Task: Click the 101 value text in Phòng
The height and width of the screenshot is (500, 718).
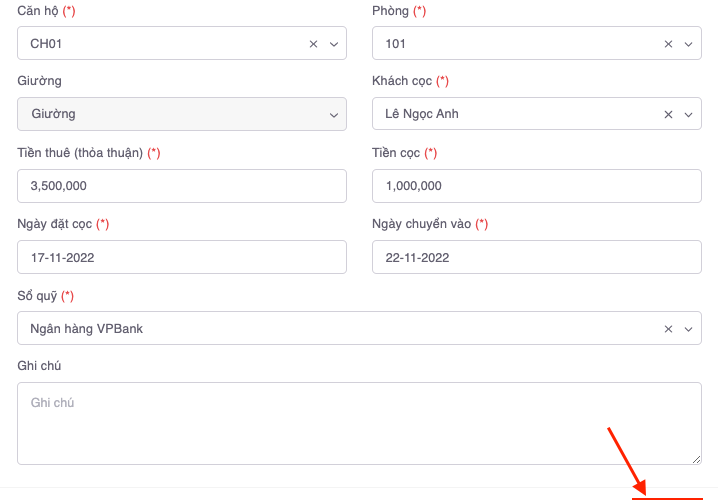Action: (396, 44)
